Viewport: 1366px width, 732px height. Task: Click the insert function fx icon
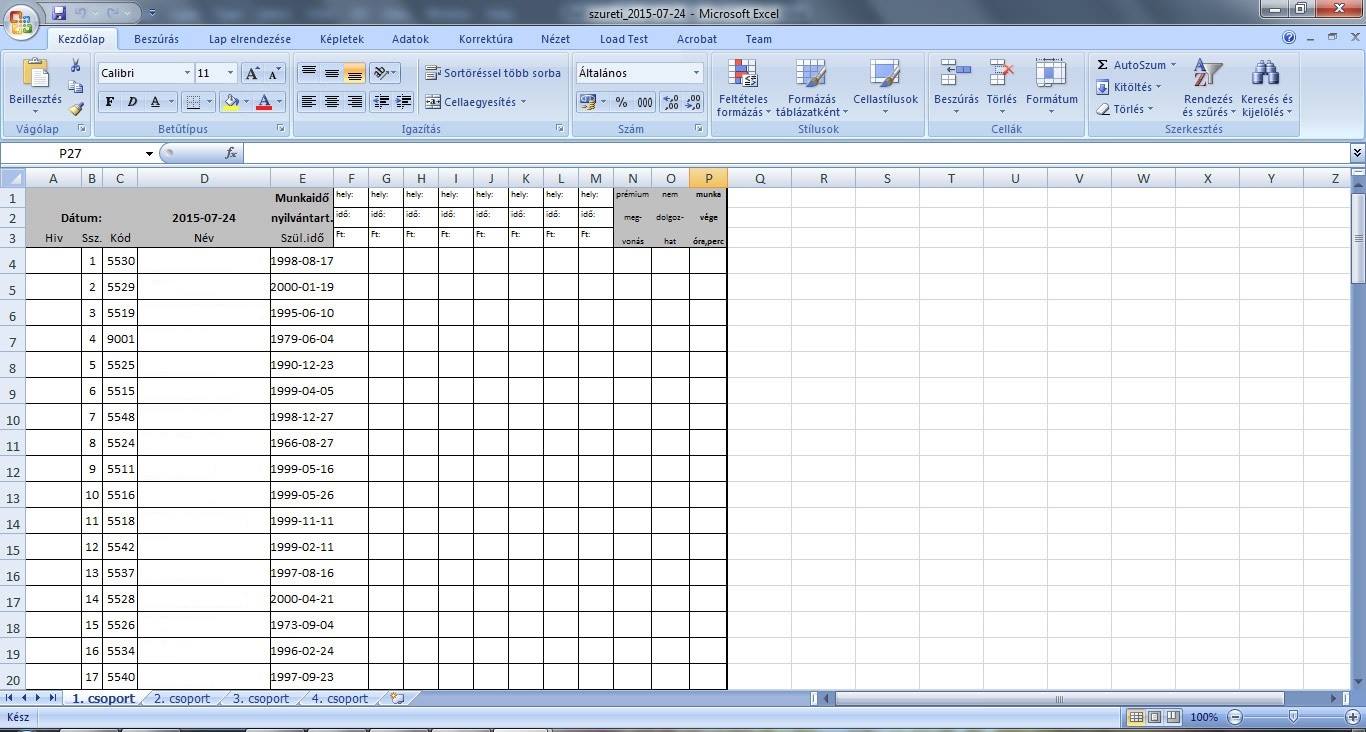231,153
